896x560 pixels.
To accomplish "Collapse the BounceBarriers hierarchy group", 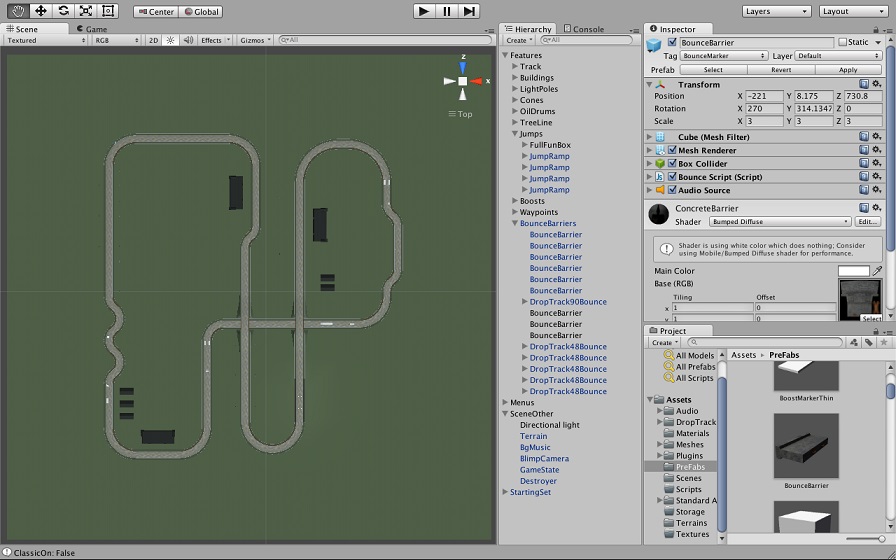I will tap(514, 223).
